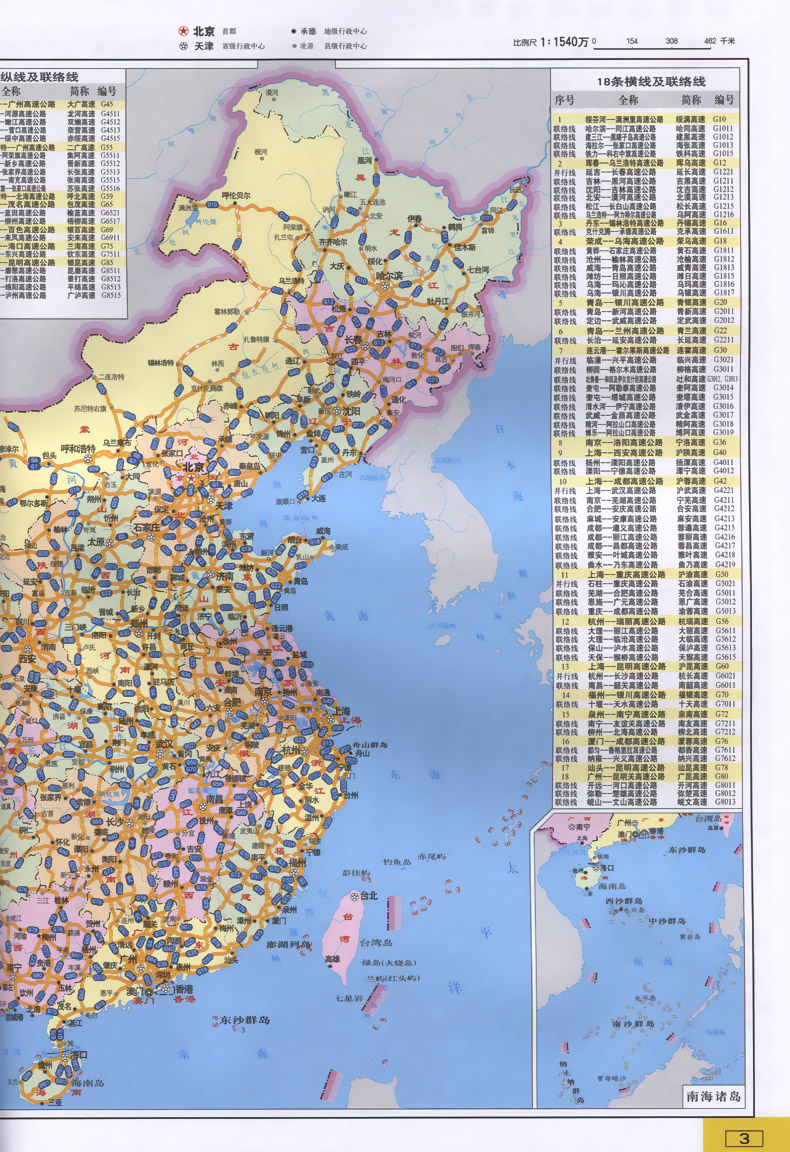Screen dimensions: 790x1152
Task: Click the code G1817 in right table
Action: pos(723,292)
